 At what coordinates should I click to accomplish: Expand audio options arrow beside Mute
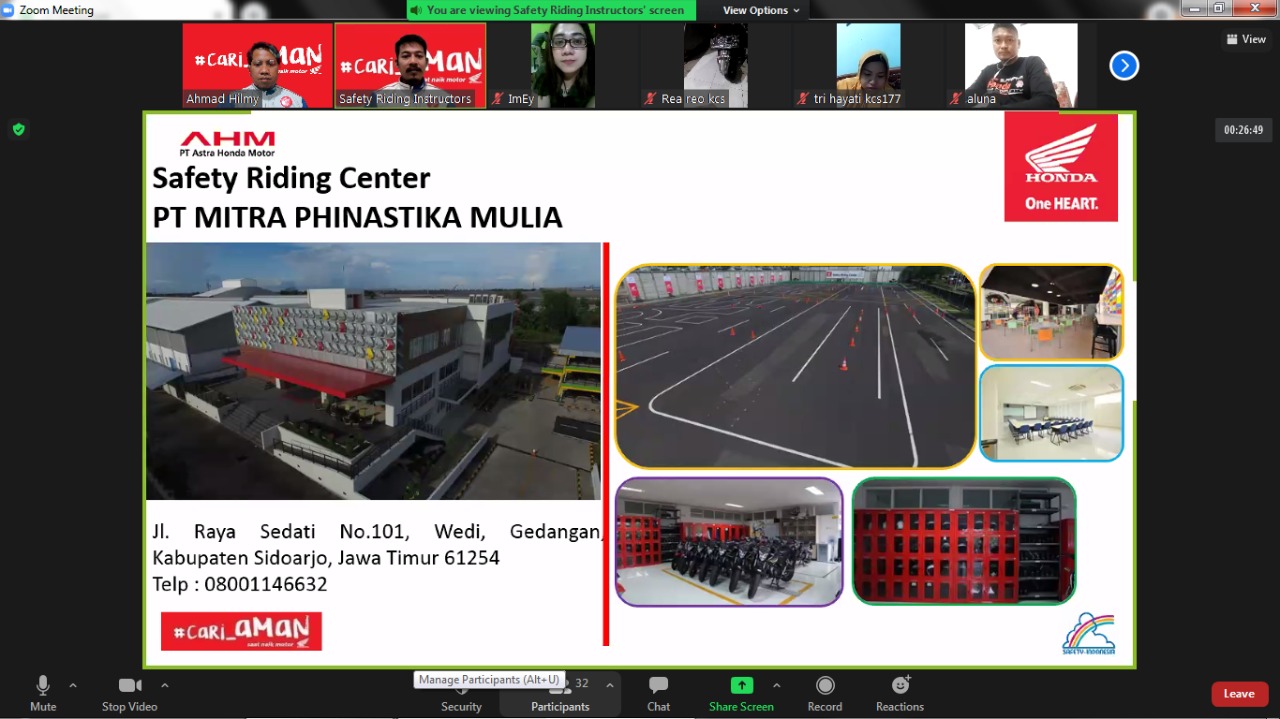tap(73, 685)
